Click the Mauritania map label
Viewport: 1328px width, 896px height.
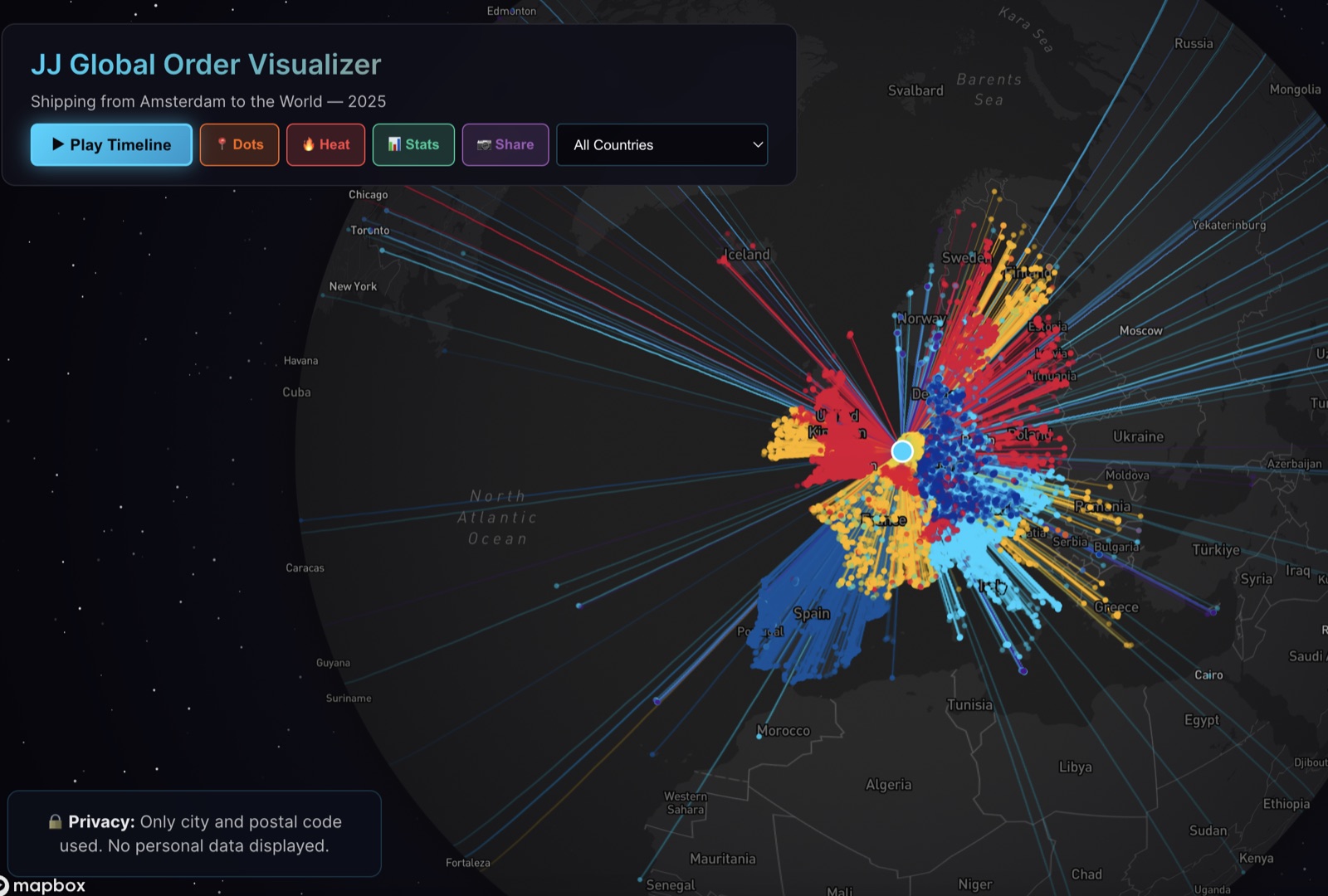click(x=723, y=859)
